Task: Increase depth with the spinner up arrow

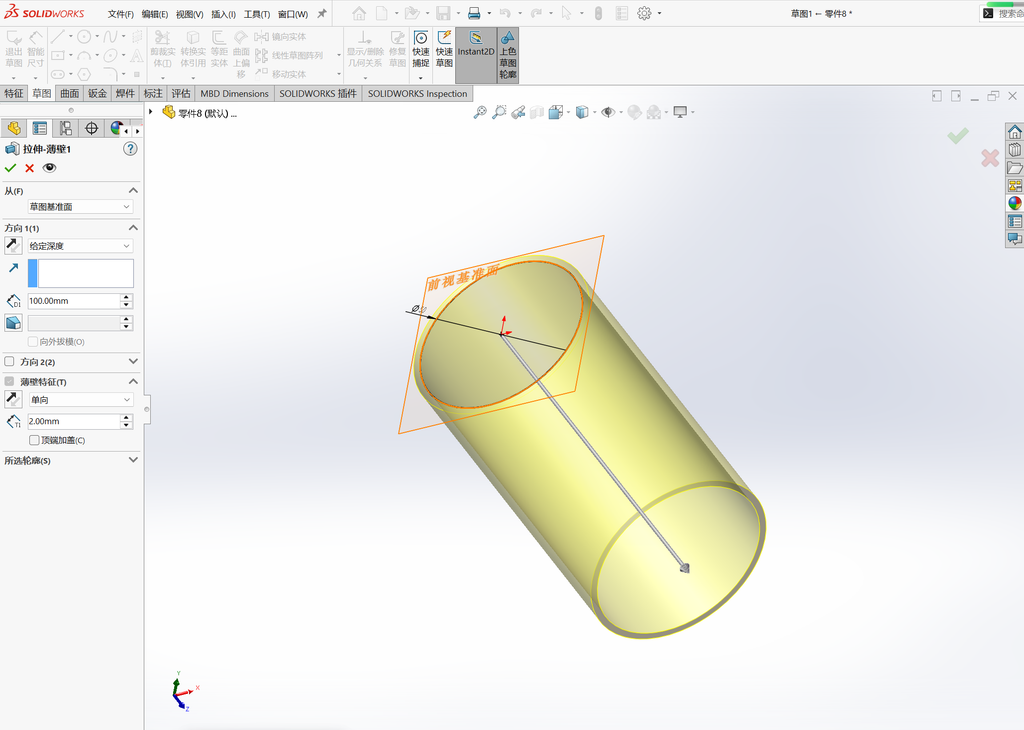Action: click(127, 297)
